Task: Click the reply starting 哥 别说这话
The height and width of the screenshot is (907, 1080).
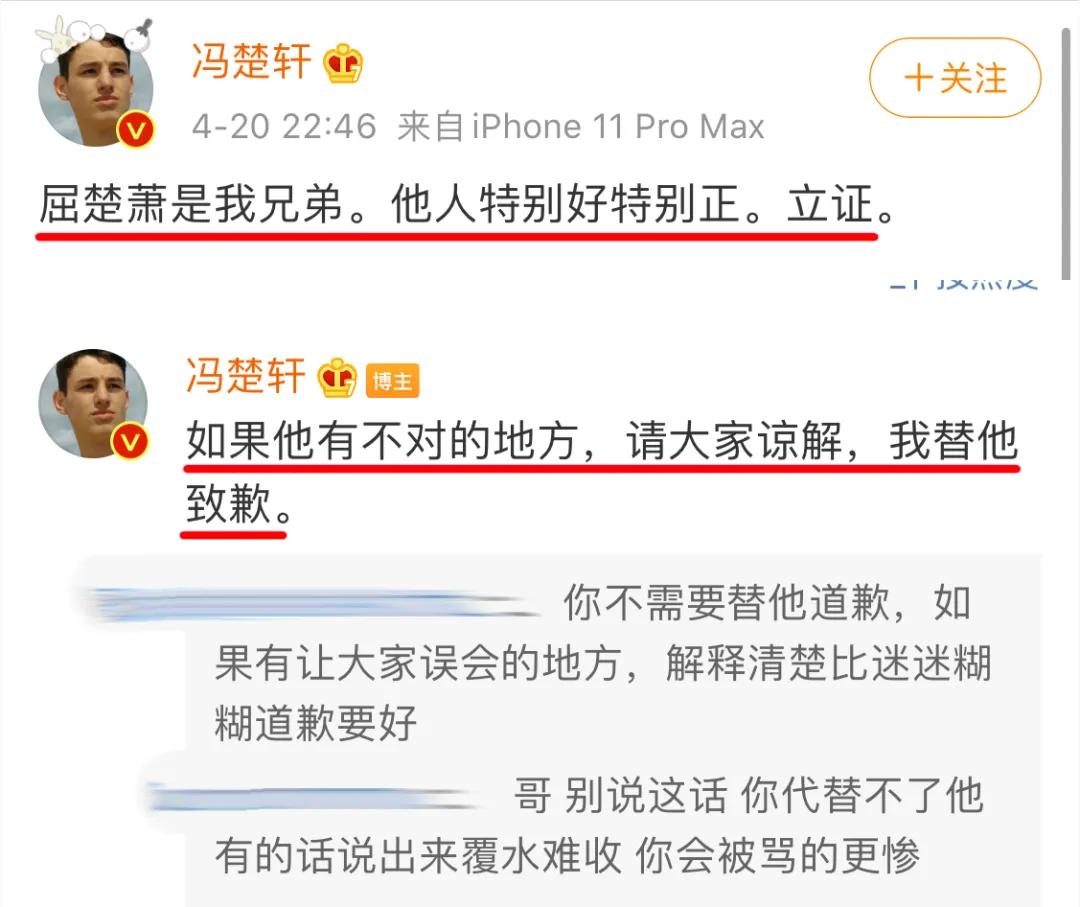Action: (599, 825)
